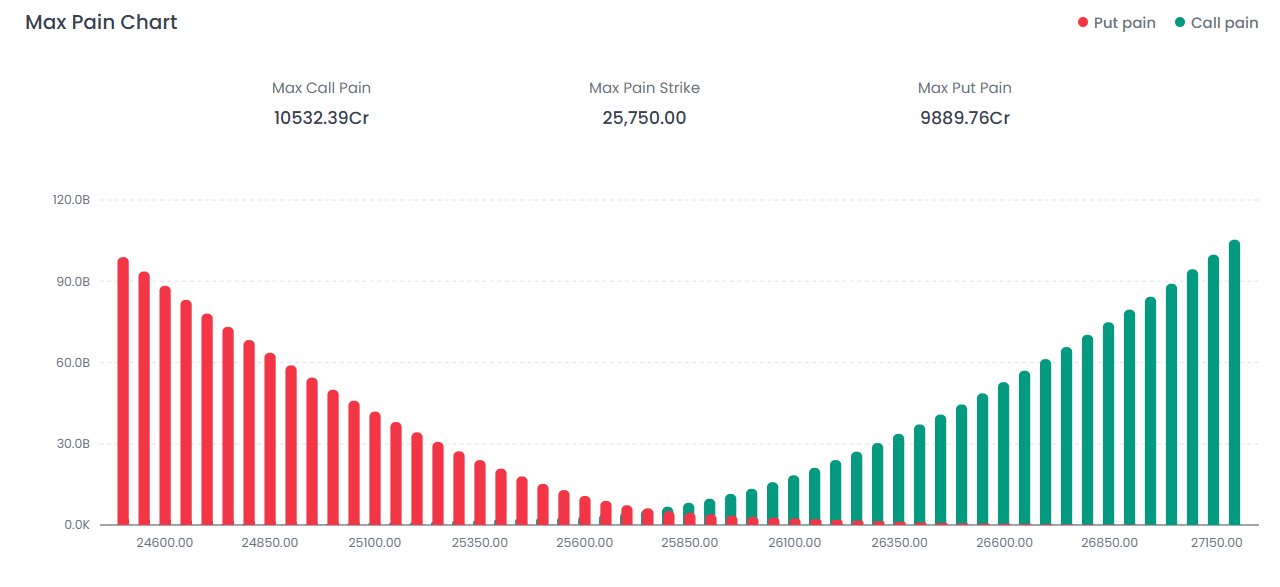
Task: Click the 25600.00 x-axis label
Action: [585, 543]
